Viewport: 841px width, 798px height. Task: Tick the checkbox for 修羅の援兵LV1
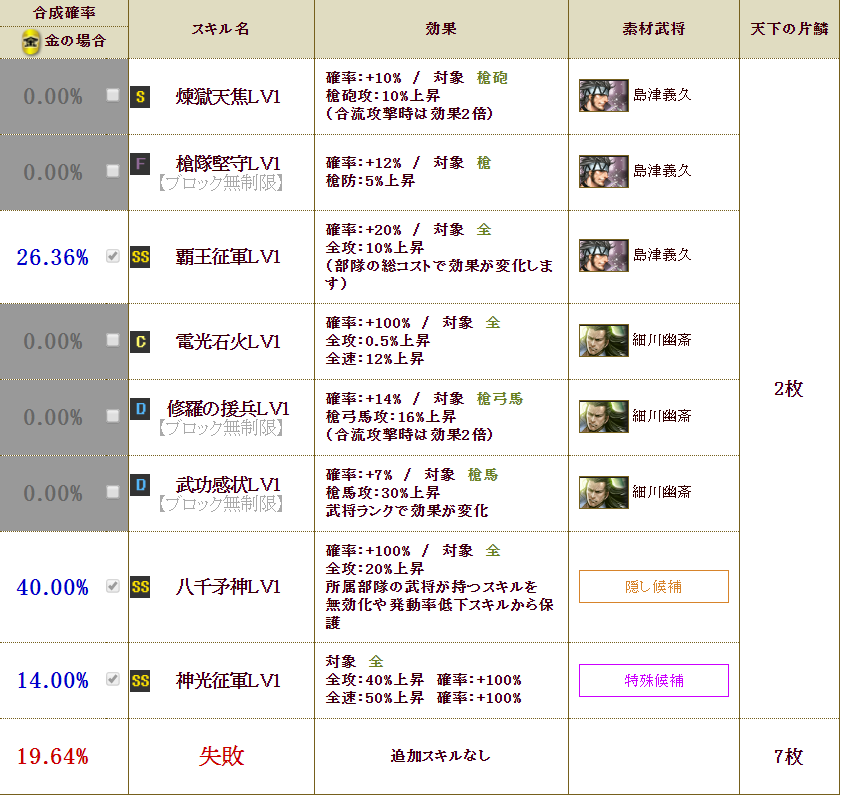click(x=113, y=416)
